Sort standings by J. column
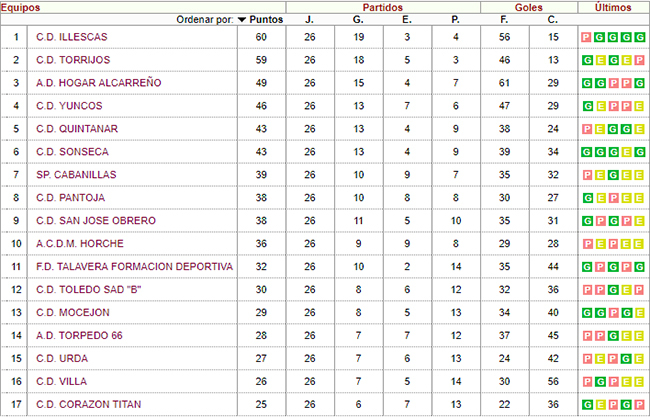 click(x=310, y=19)
